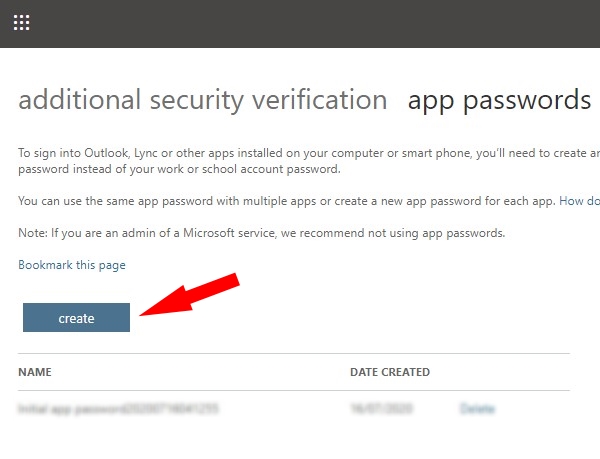Viewport: 600px width, 459px height.
Task: Click the blurred date created value
Action: tap(375, 409)
